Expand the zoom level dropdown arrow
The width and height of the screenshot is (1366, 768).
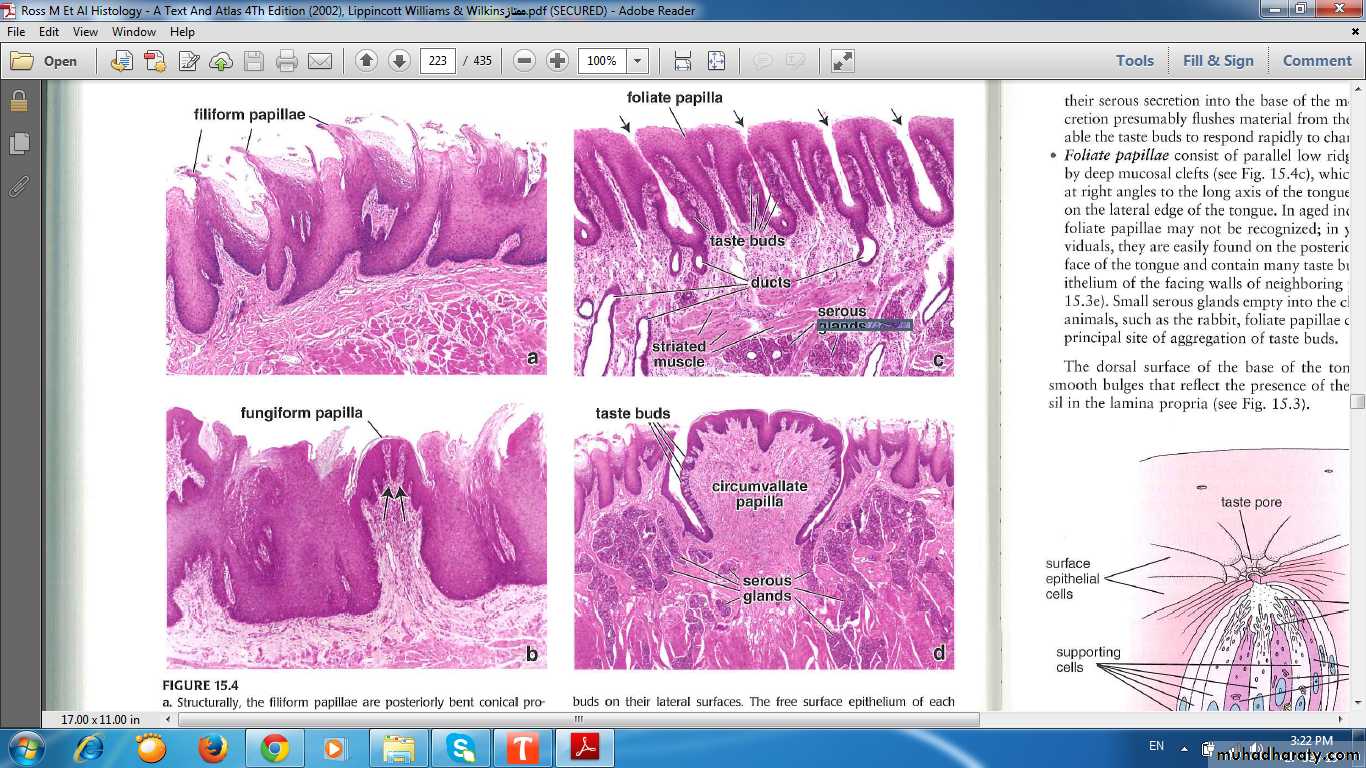point(637,61)
